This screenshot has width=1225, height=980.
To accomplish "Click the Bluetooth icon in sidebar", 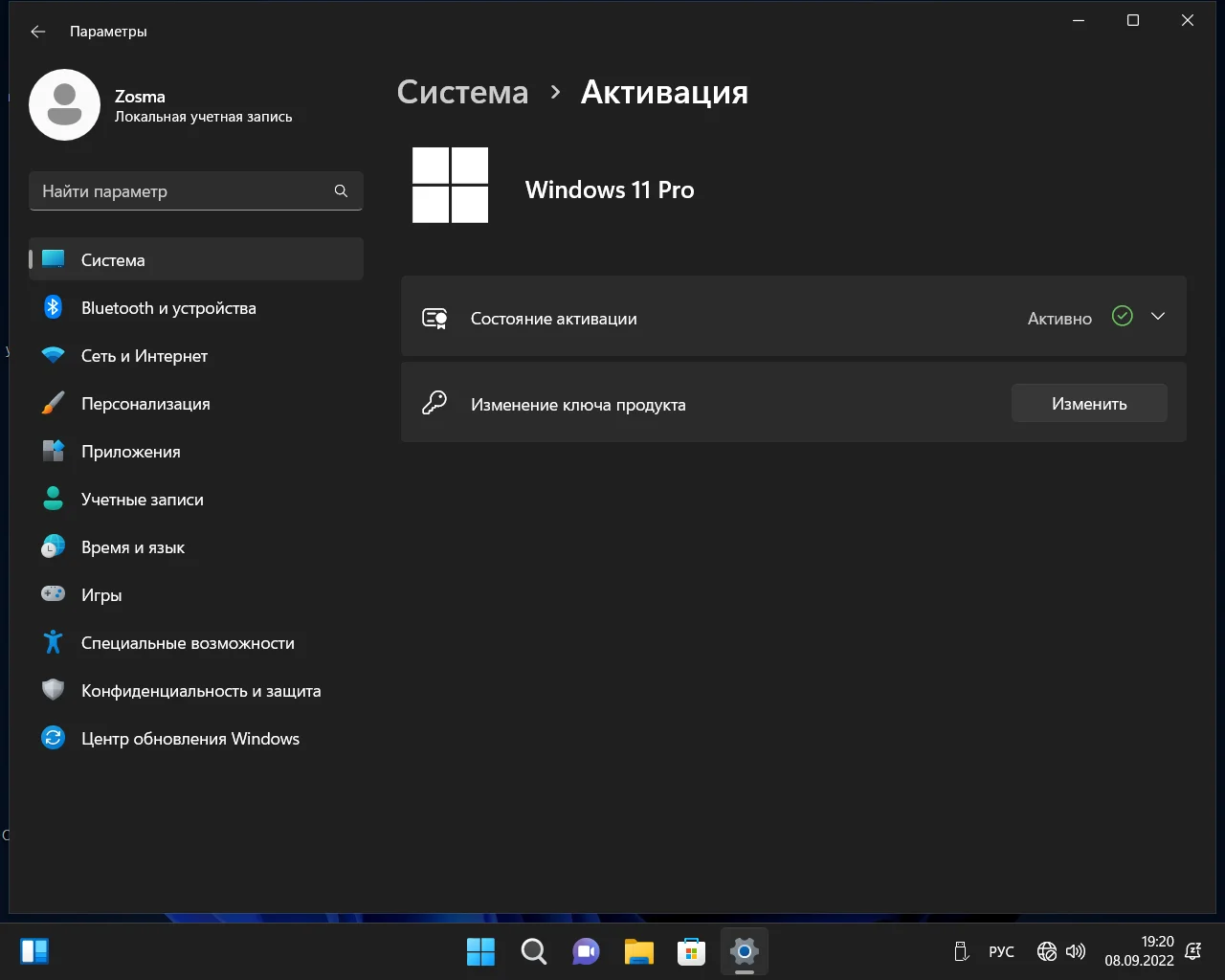I will [x=54, y=307].
